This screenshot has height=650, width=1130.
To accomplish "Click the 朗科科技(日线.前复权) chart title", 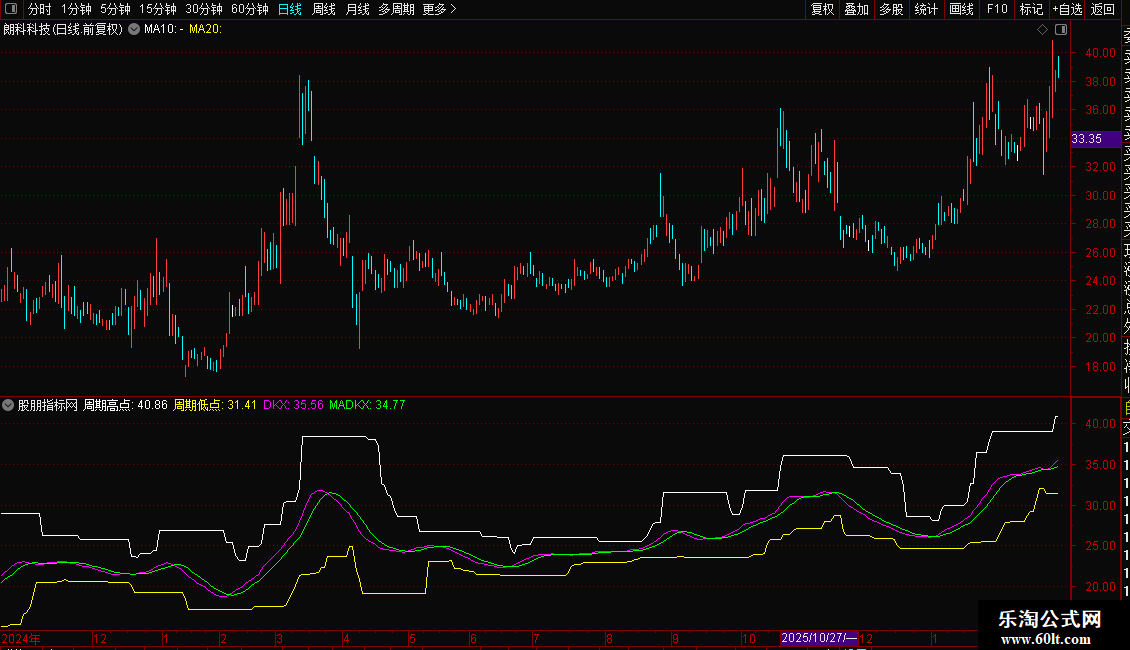I will (63, 29).
